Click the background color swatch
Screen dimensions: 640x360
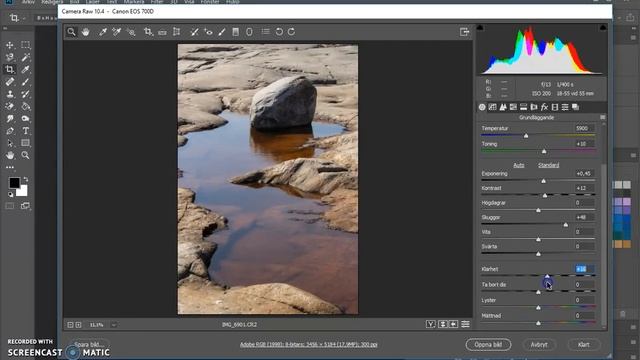click(22, 191)
